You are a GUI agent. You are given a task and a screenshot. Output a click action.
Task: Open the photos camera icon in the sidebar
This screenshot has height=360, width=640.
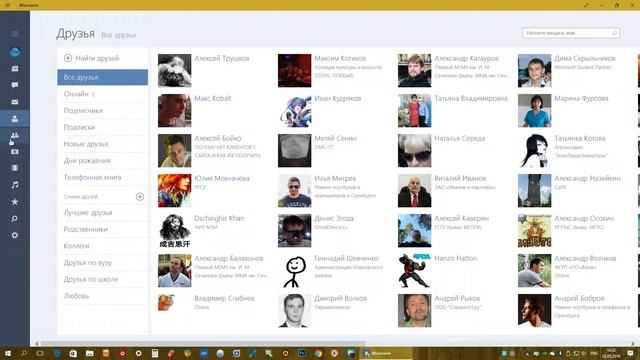click(15, 151)
